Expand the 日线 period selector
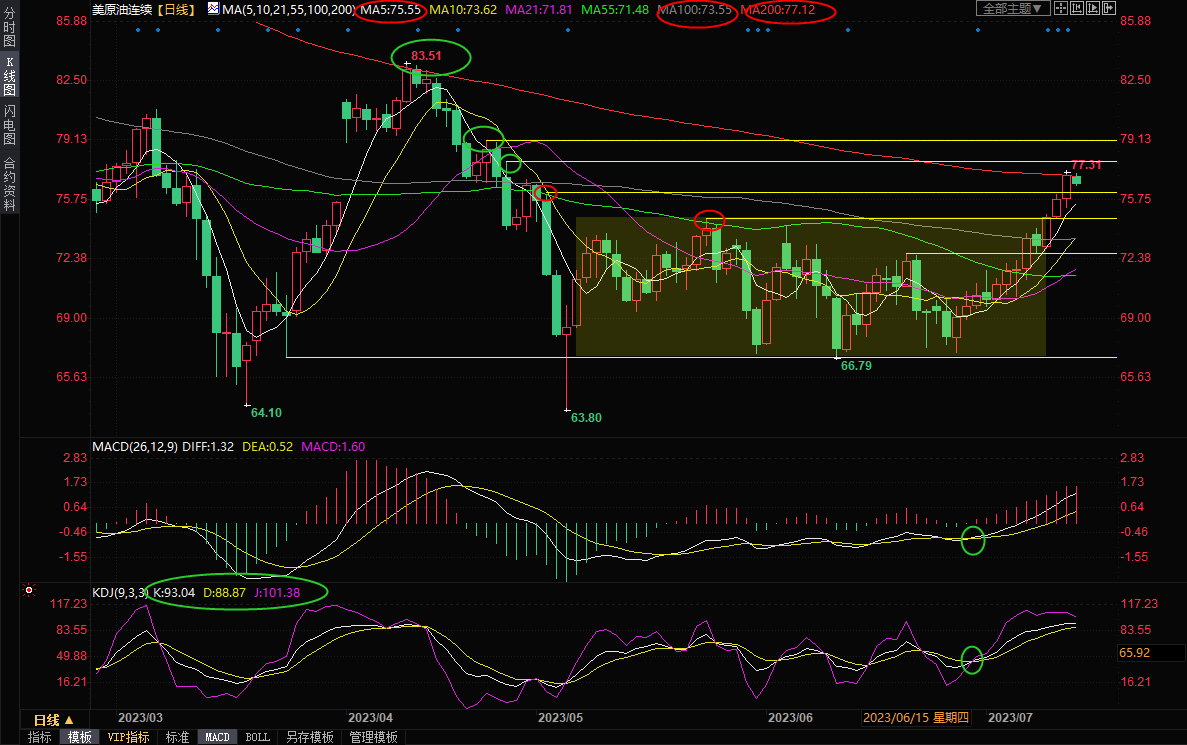Image resolution: width=1187 pixels, height=745 pixels. click(x=54, y=720)
